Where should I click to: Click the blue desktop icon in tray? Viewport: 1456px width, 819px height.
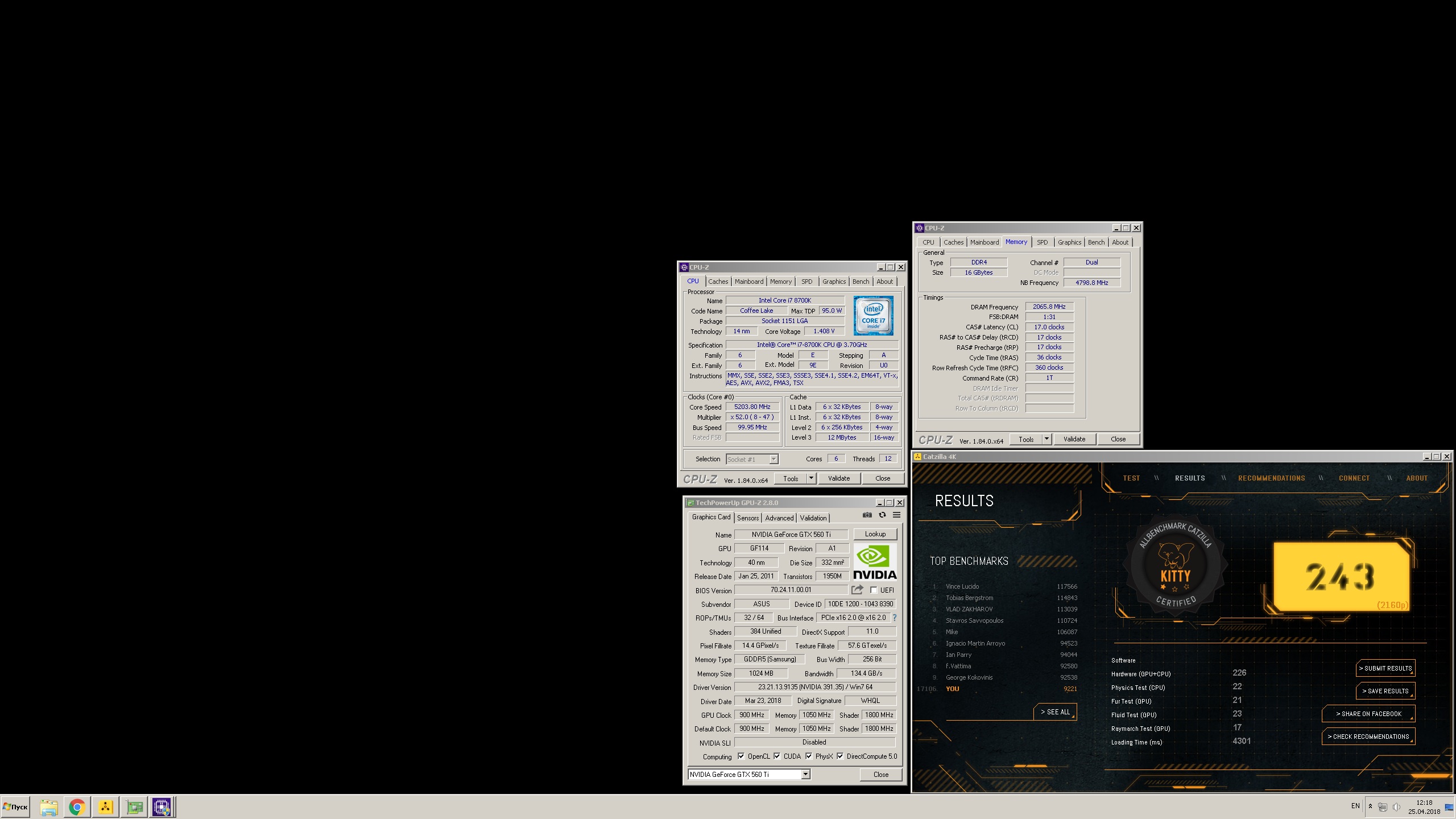click(1449, 807)
